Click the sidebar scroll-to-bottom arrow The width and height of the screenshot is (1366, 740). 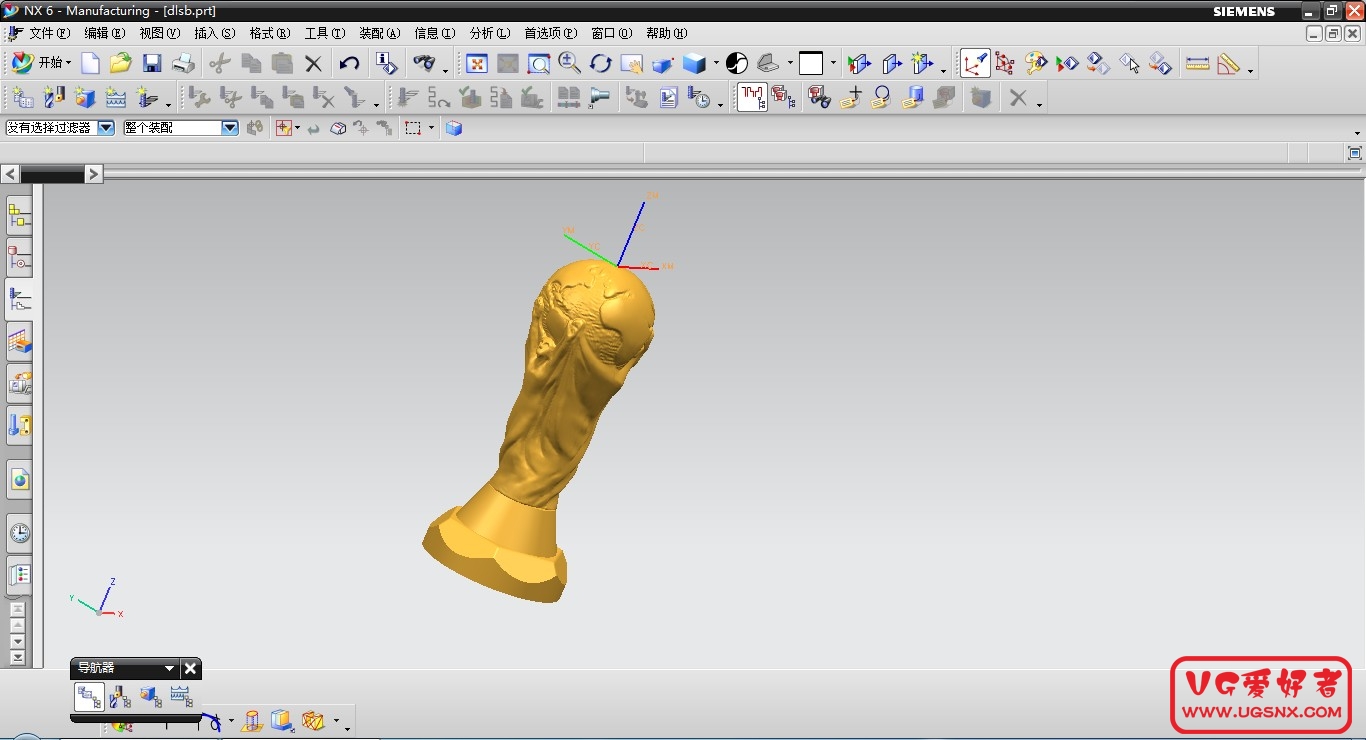[x=17, y=657]
